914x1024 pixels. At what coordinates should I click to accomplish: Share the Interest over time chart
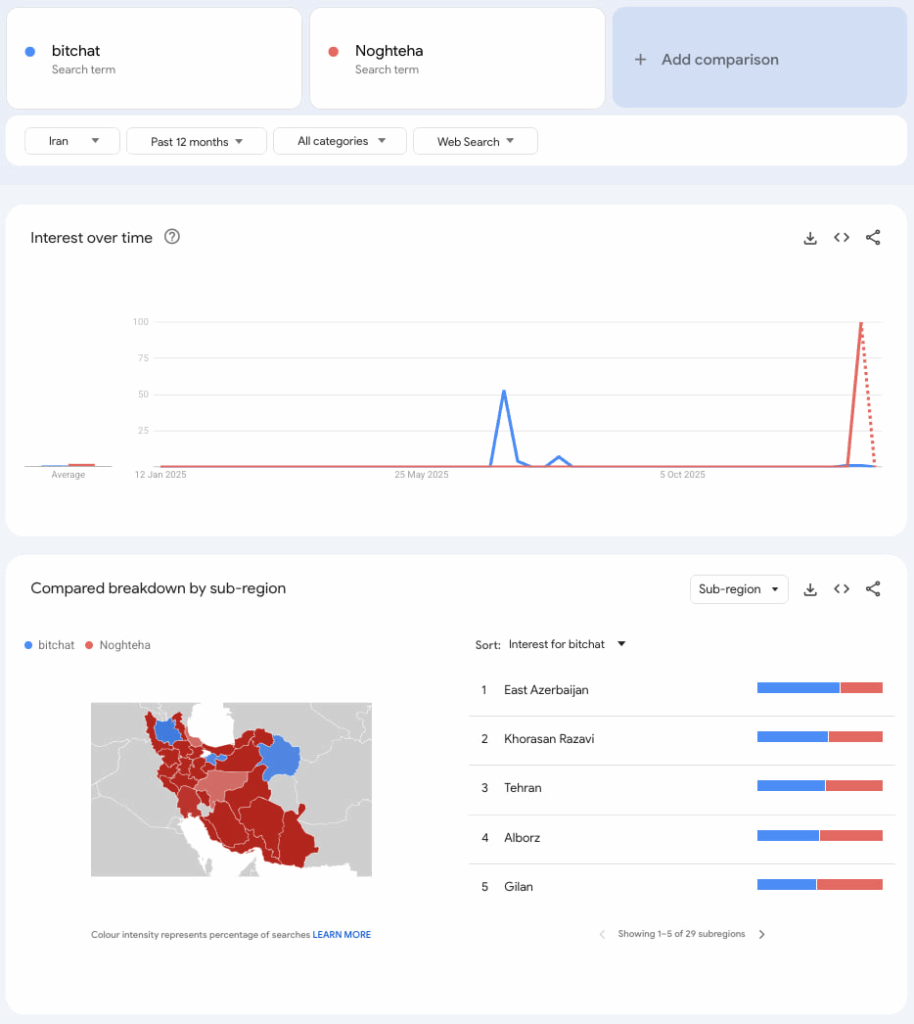873,238
